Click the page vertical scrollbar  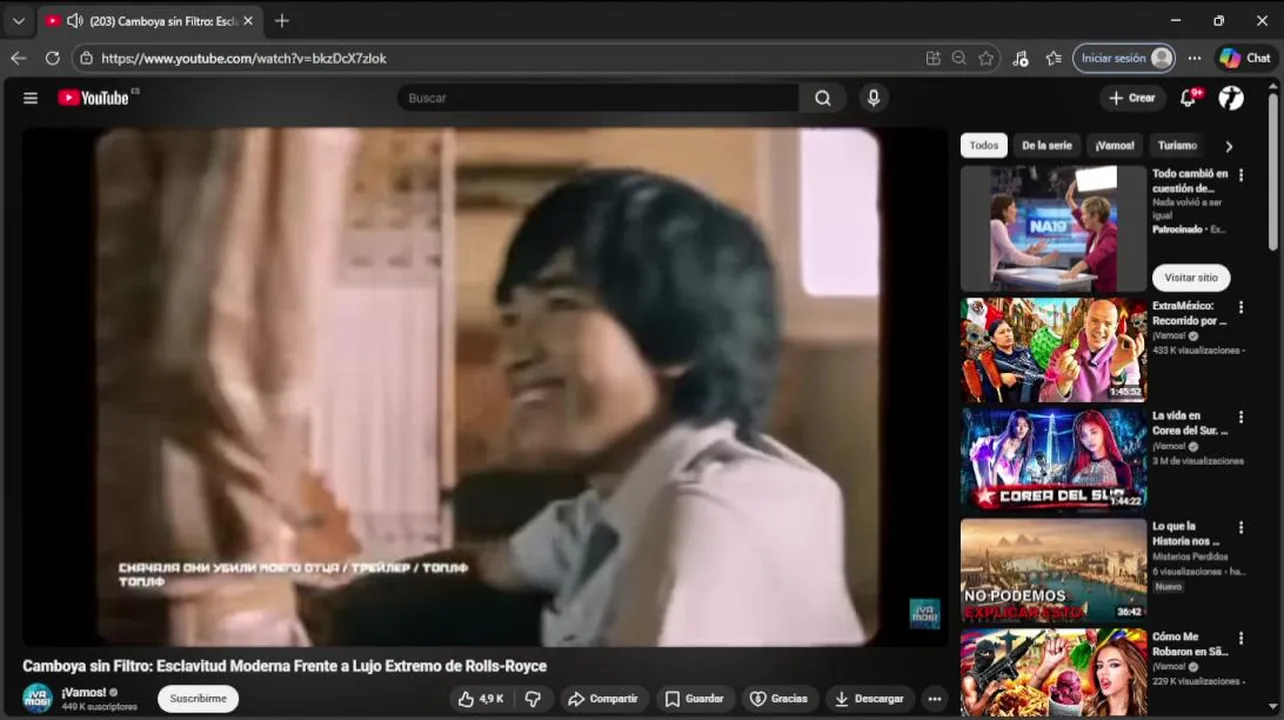pyautogui.click(x=1273, y=170)
